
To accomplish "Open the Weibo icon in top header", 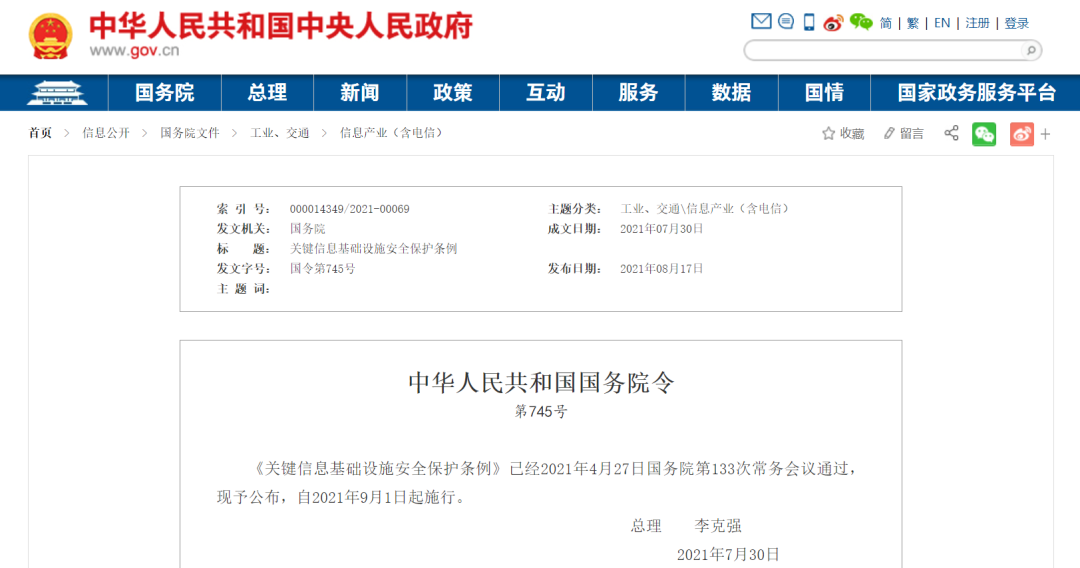I will point(833,23).
